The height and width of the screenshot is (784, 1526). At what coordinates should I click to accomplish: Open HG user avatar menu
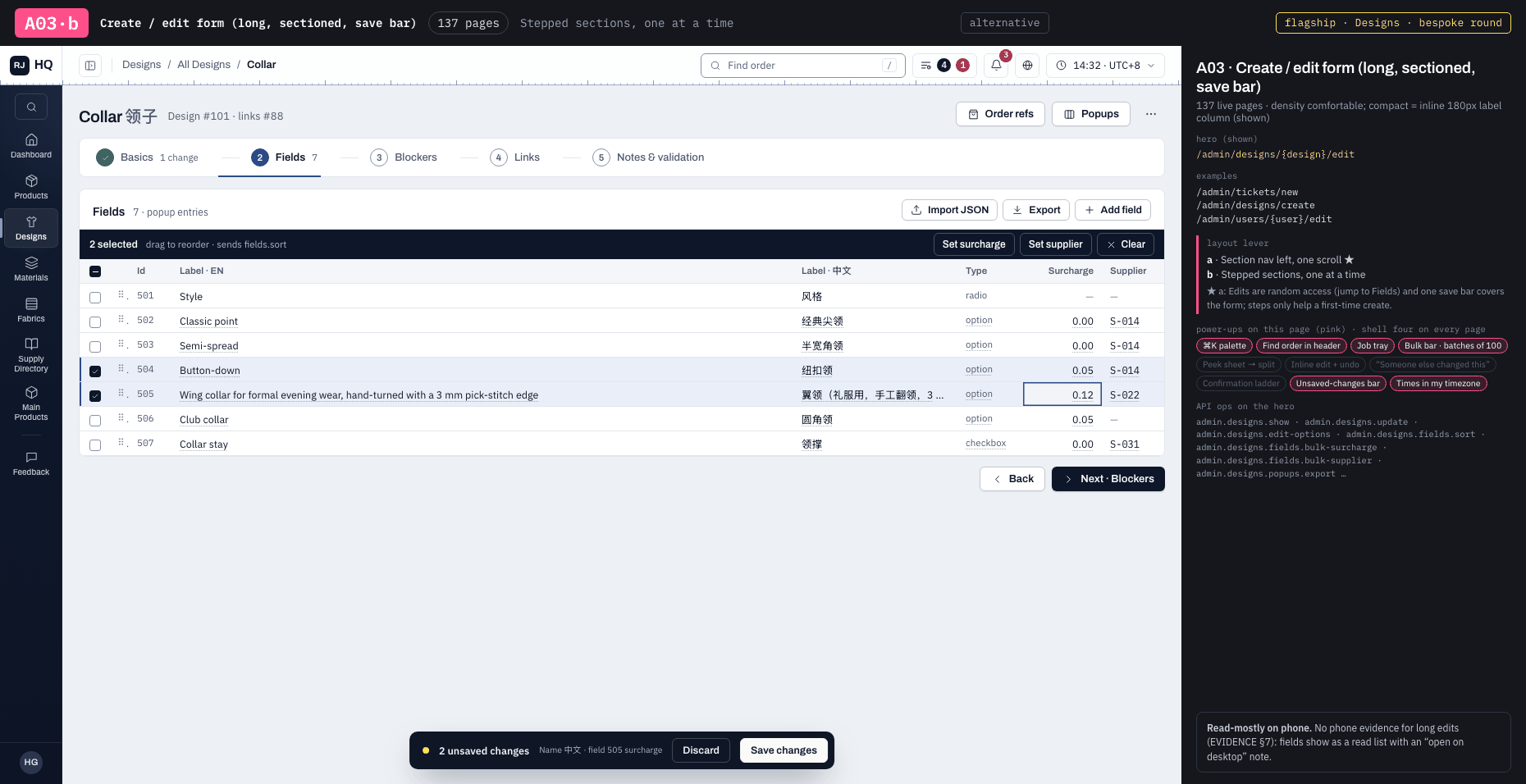[31, 762]
